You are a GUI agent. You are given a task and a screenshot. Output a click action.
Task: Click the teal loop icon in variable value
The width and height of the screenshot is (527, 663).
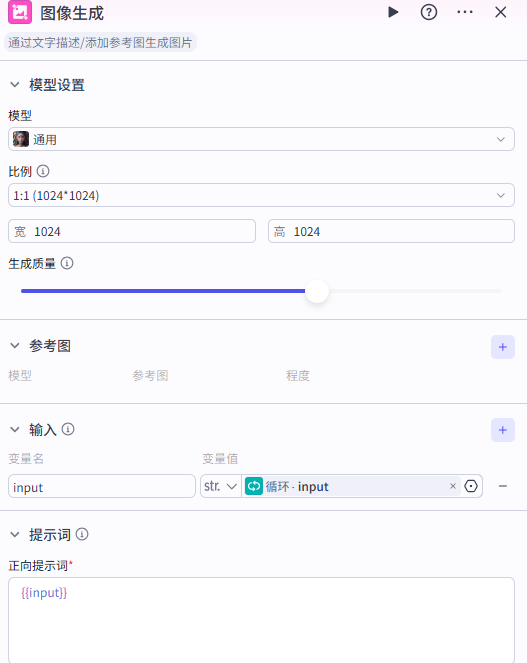(x=254, y=486)
